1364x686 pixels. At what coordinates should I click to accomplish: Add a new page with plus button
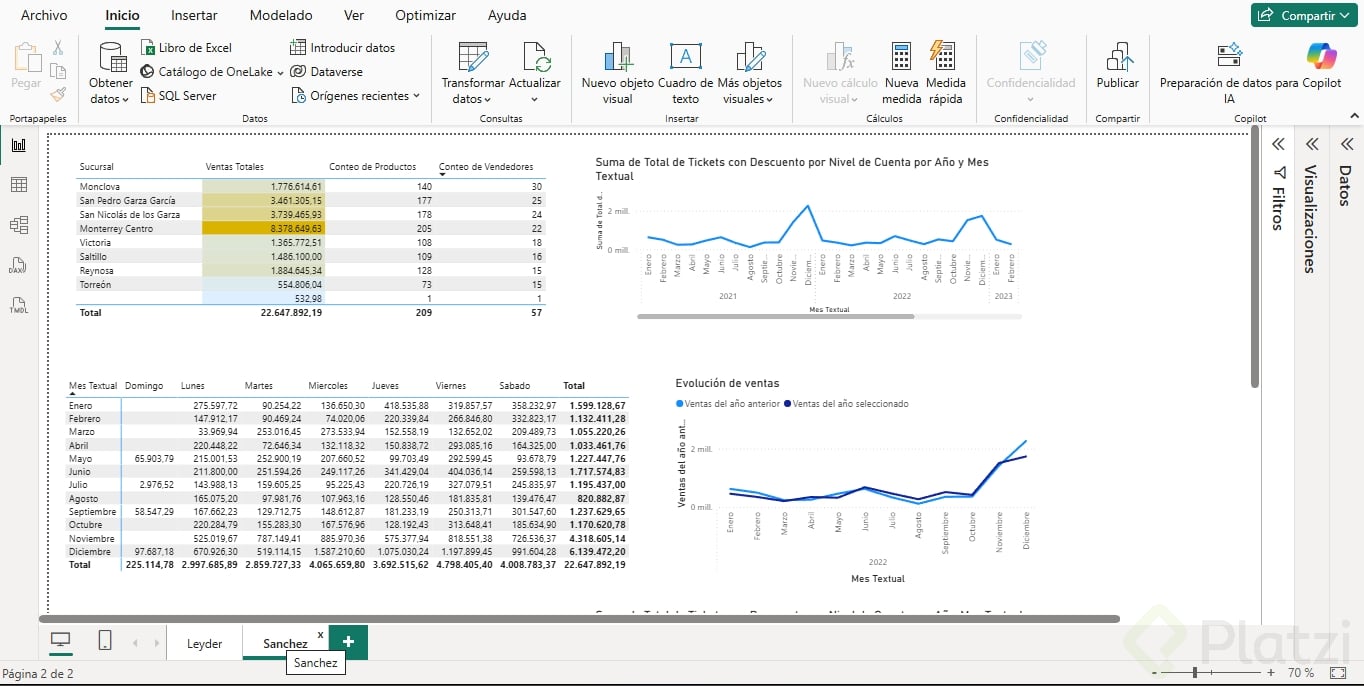[348, 642]
